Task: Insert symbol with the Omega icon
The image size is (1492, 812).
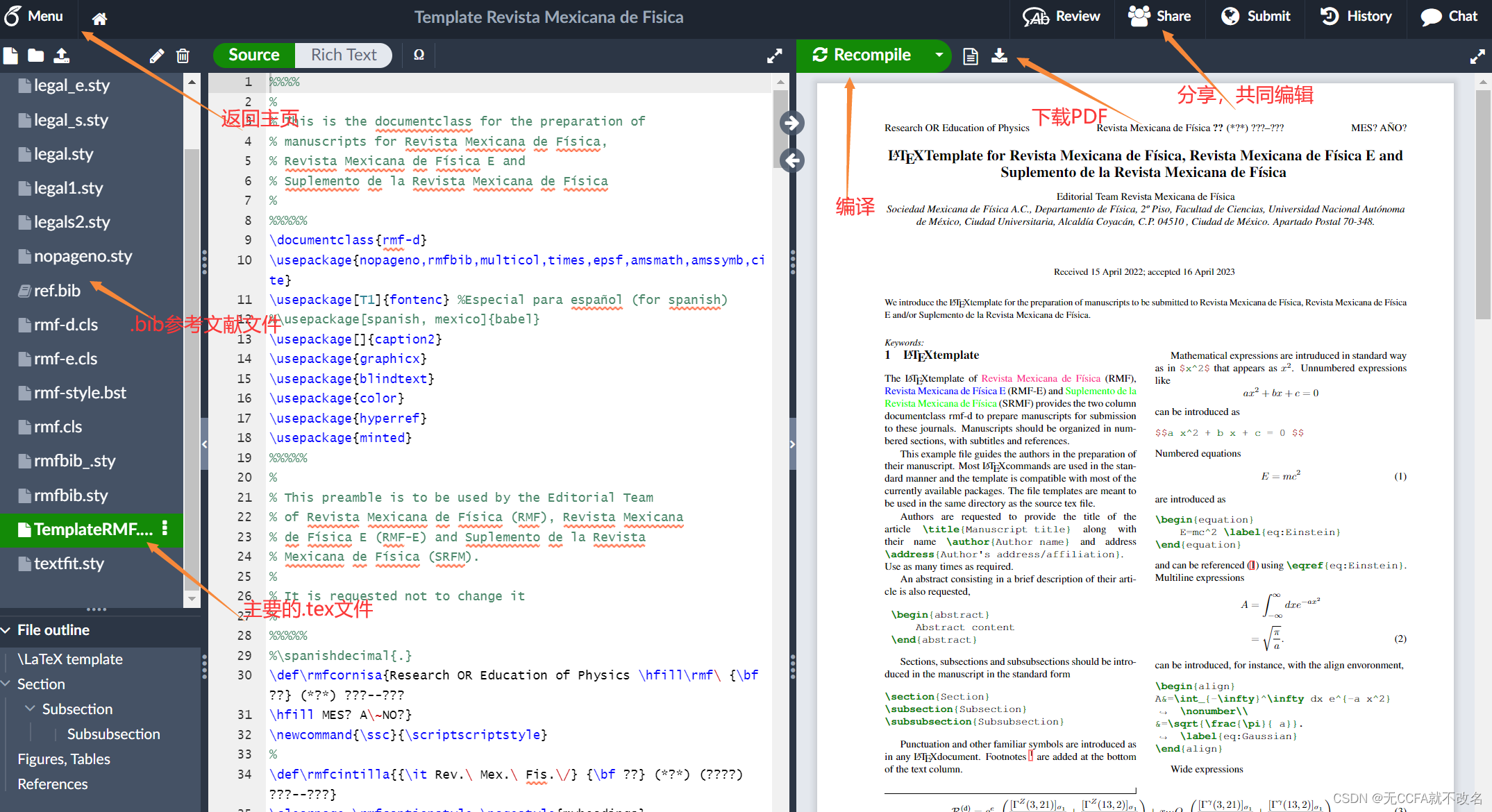Action: (419, 55)
